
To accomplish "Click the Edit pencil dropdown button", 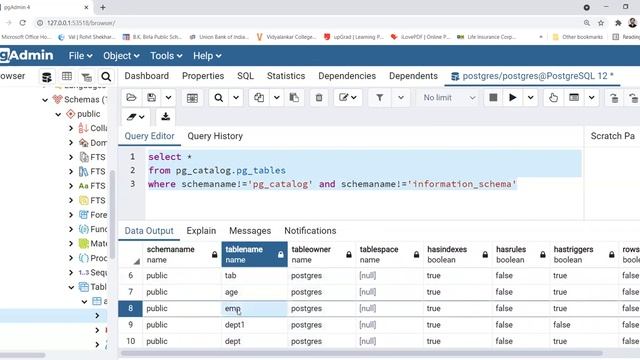I will (348, 98).
